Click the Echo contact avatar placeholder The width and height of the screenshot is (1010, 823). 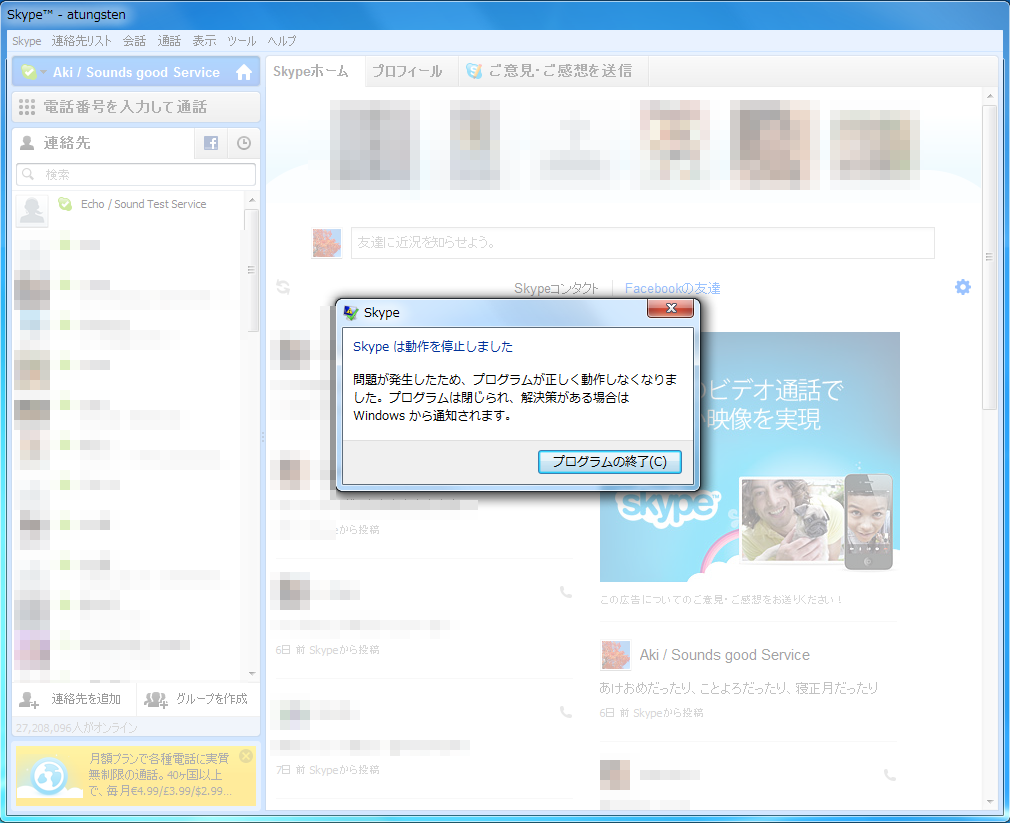32,211
